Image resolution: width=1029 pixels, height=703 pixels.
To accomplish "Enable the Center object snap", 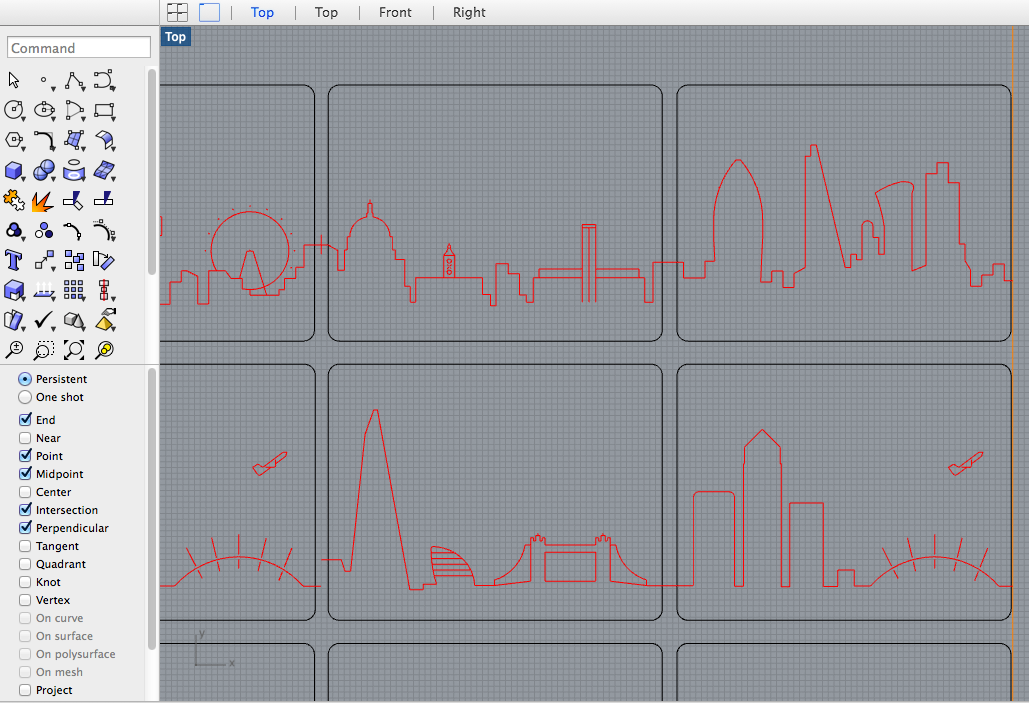I will pos(25,492).
